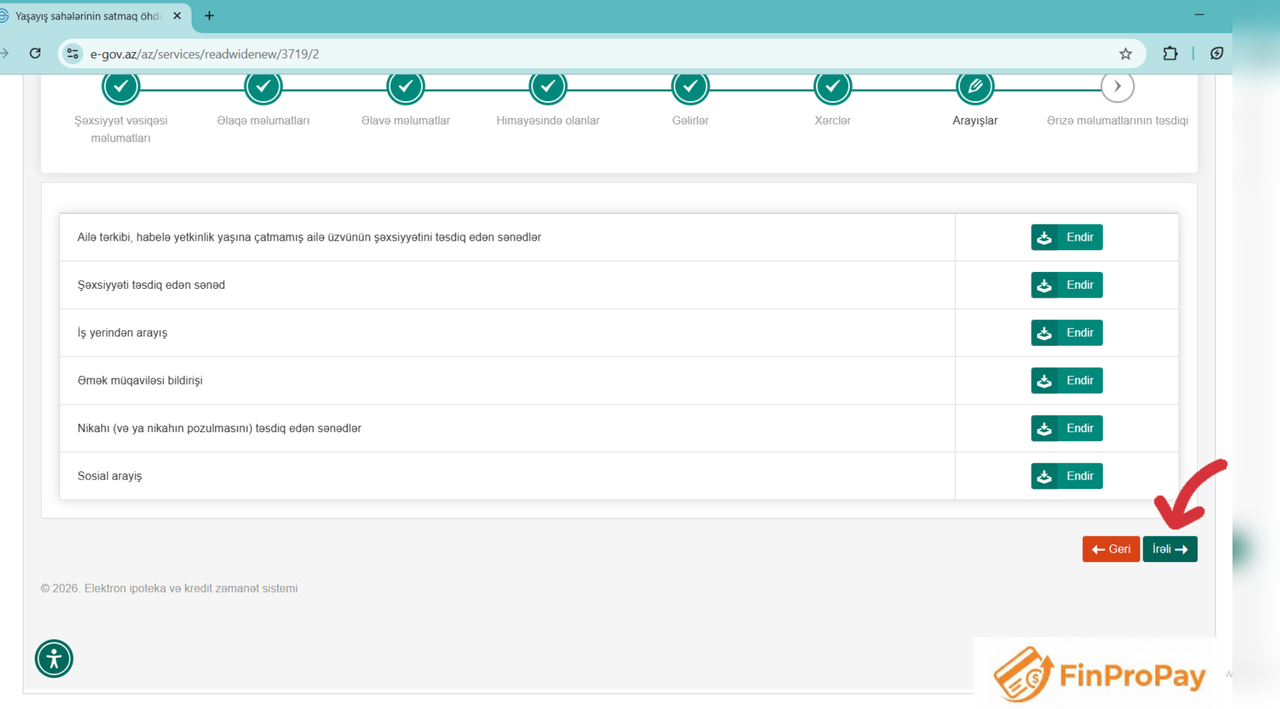1280x709 pixels.
Task: Click the Şəxsiyyəti təsdiq edən sənəd text
Action: 151,285
